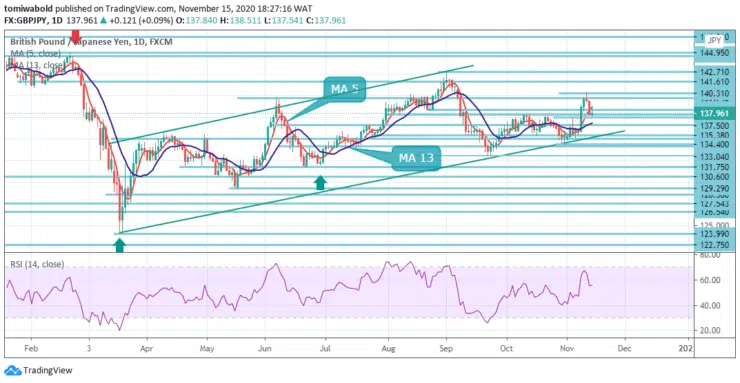
Task: Select the MA (5, close) indicator legend
Action: point(35,53)
